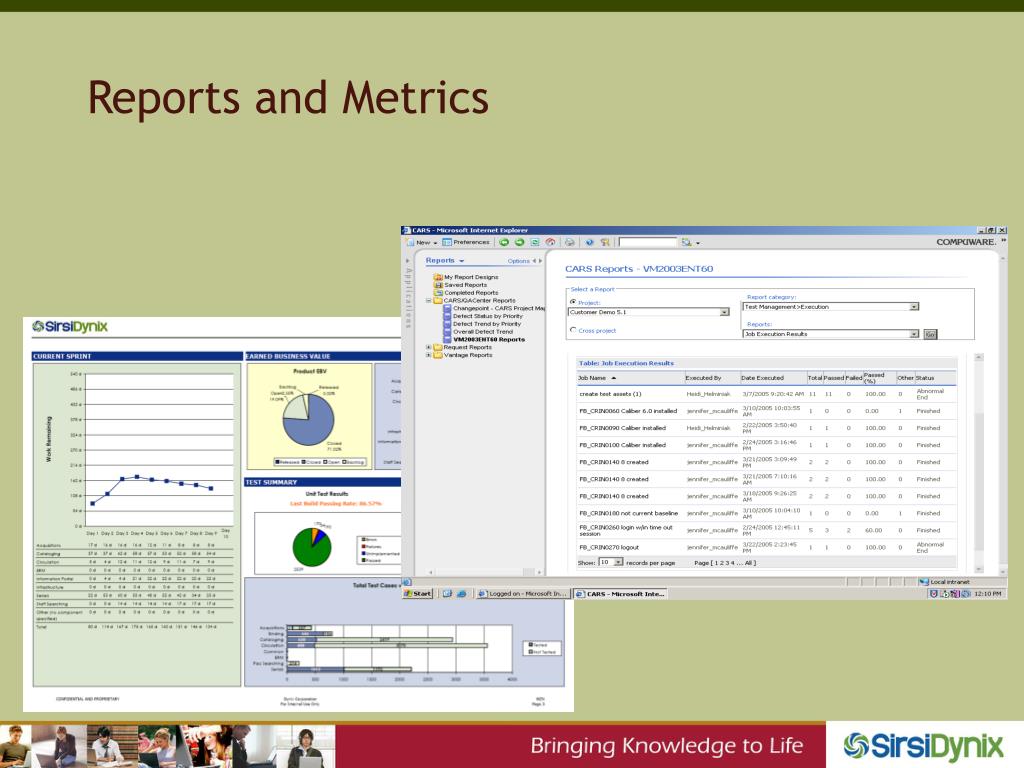Screen dimensions: 1024x768
Task: Switch to 'Logged on - Microsoft In...' taskbar window
Action: pos(522,594)
